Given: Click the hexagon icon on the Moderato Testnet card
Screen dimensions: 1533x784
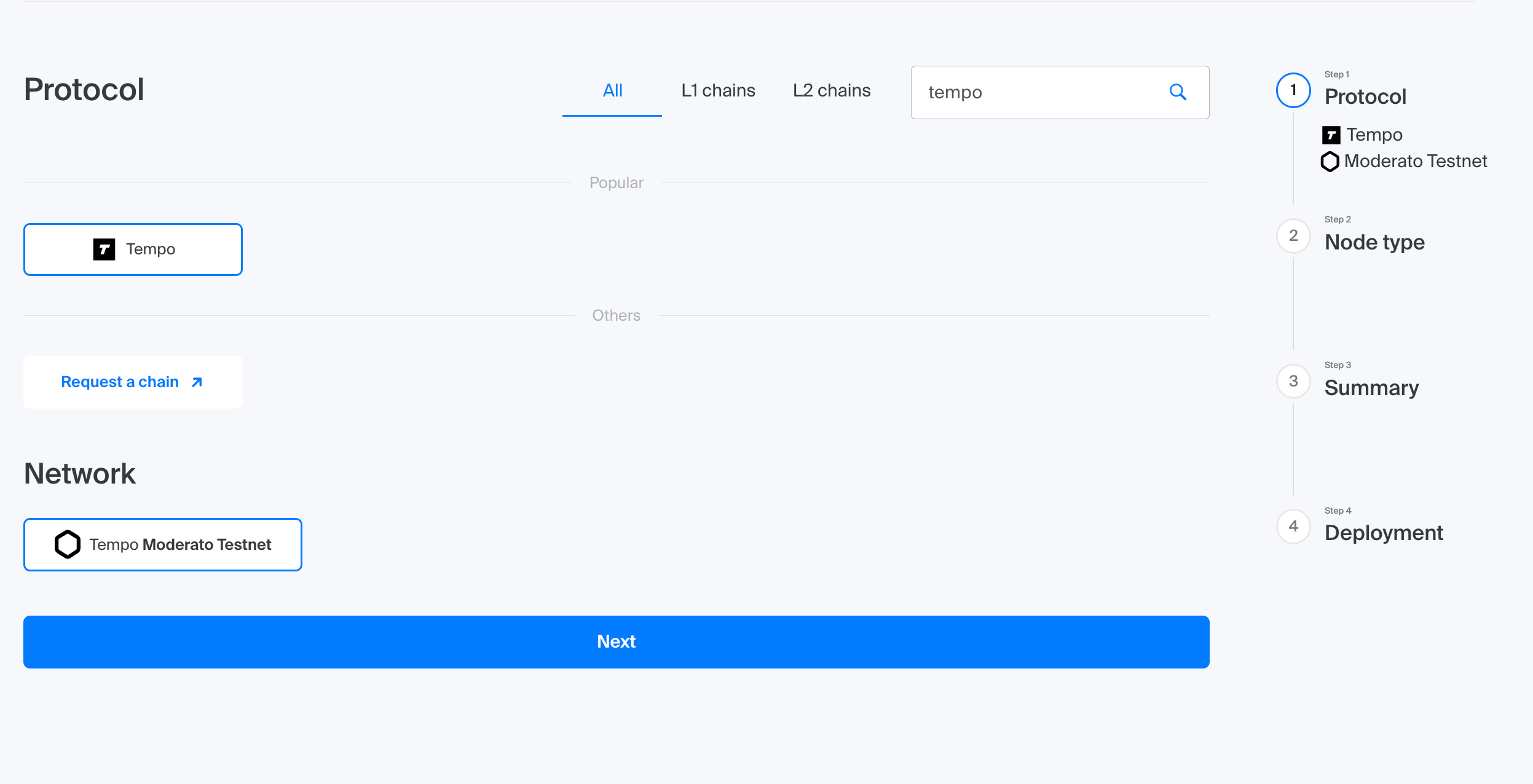Looking at the screenshot, I should point(68,544).
